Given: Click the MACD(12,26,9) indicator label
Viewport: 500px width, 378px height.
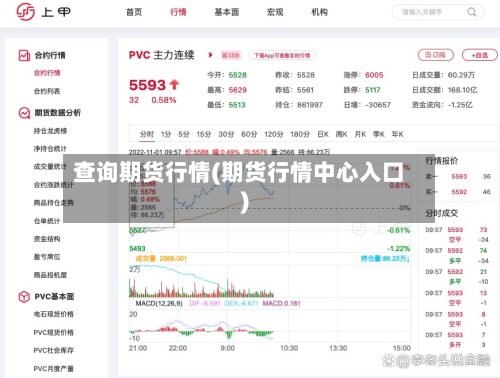Looking at the screenshot, I should (159, 304).
